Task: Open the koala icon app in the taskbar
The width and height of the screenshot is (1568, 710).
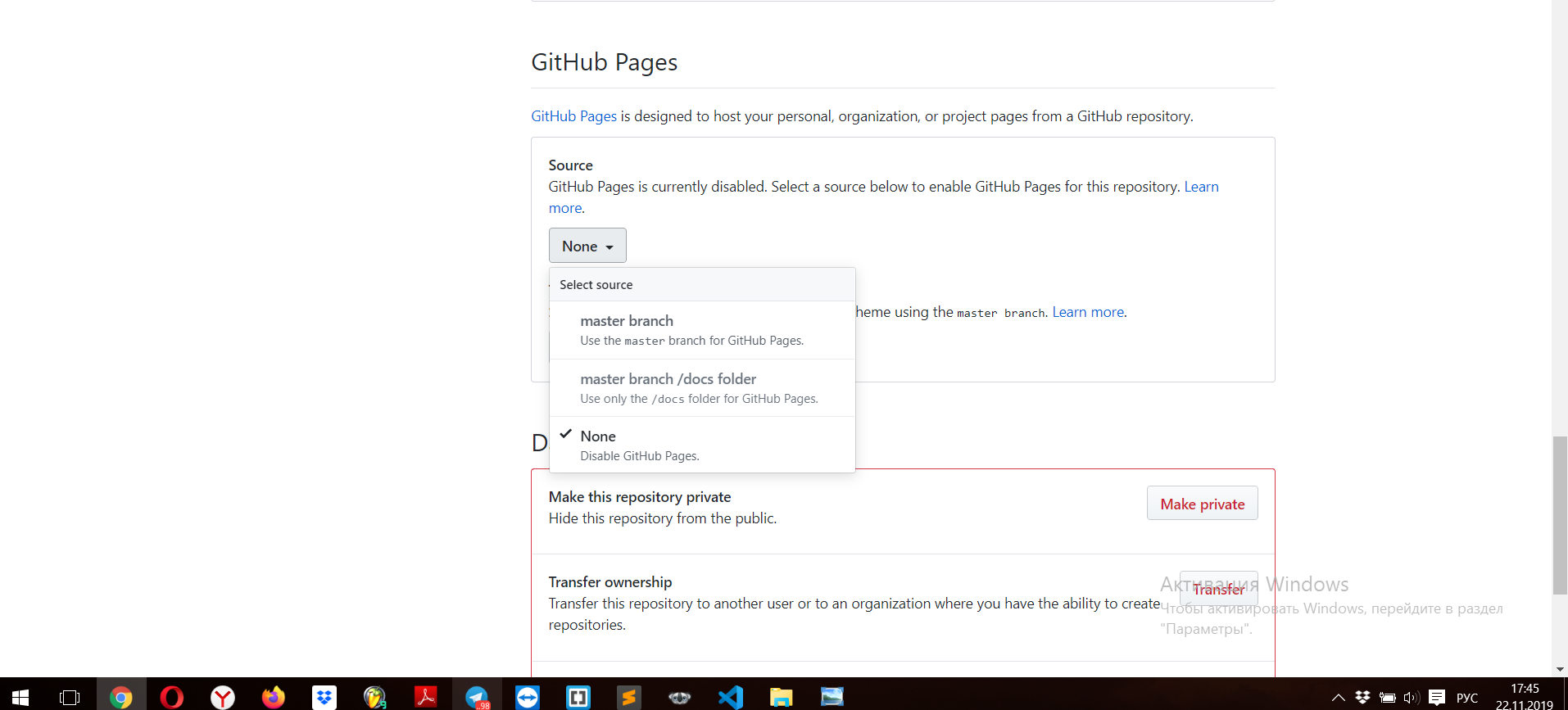Action: pos(680,697)
